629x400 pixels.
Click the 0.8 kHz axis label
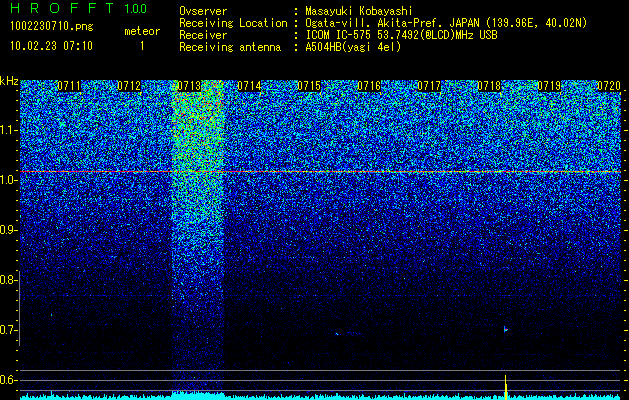[x=8, y=280]
